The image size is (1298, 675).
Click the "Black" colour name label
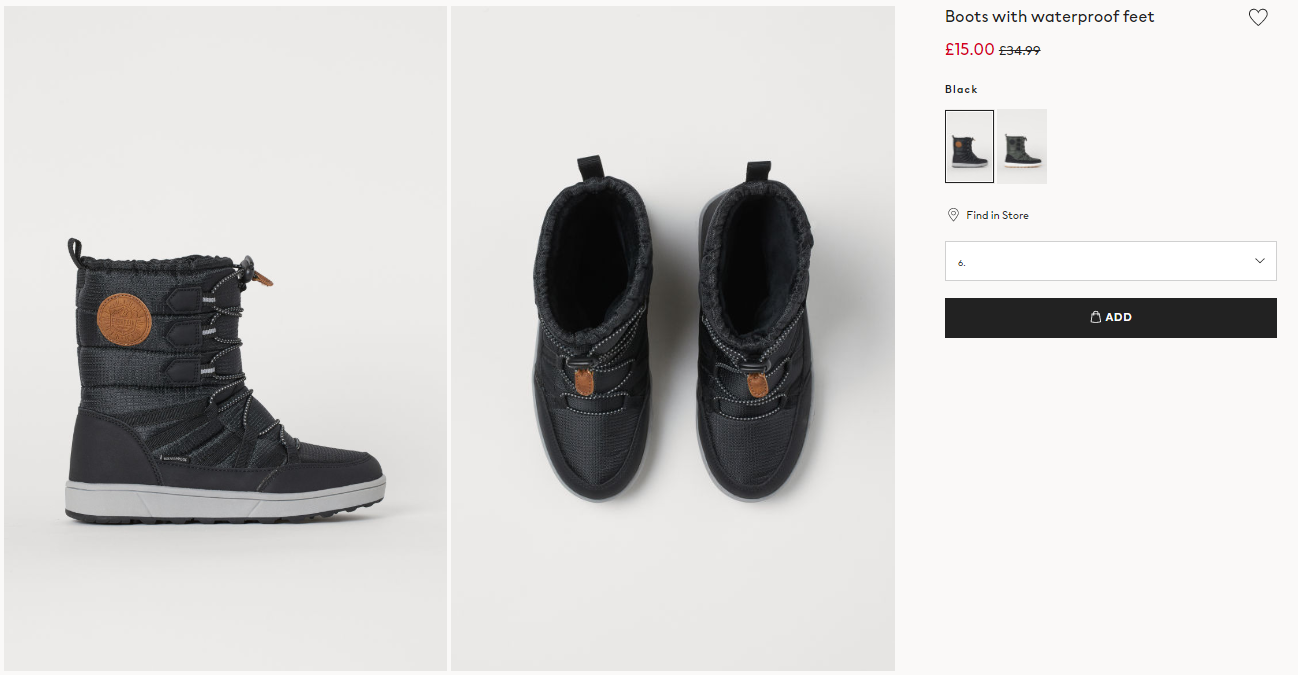click(x=961, y=89)
